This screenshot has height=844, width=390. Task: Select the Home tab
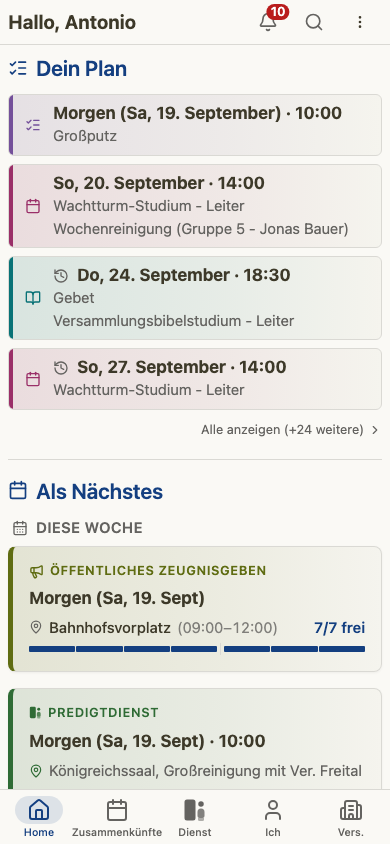[39, 817]
